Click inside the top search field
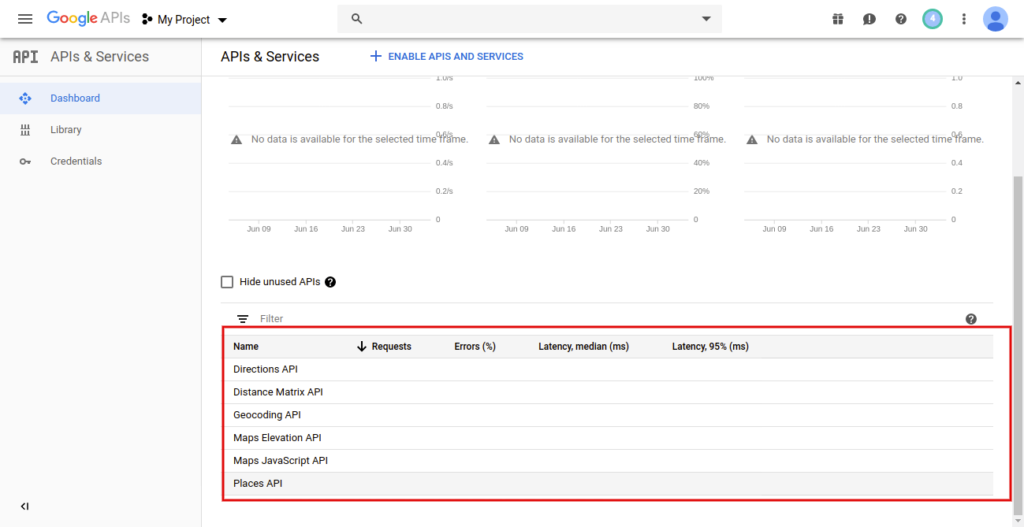The width and height of the screenshot is (1024, 527). 530,19
